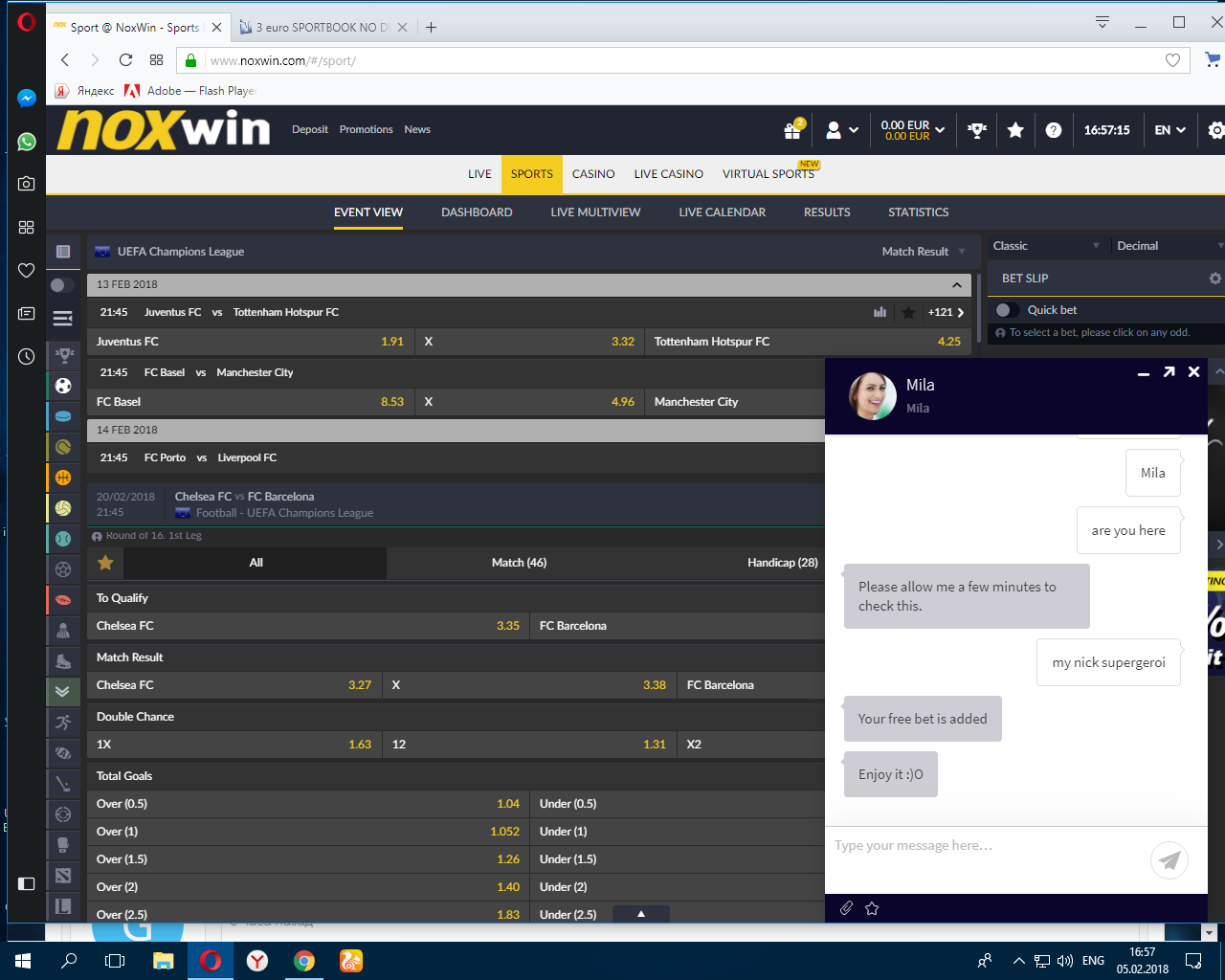This screenshot has height=980, width=1225.
Task: Pick Juventus FC odds 1.91
Action: pyautogui.click(x=251, y=342)
